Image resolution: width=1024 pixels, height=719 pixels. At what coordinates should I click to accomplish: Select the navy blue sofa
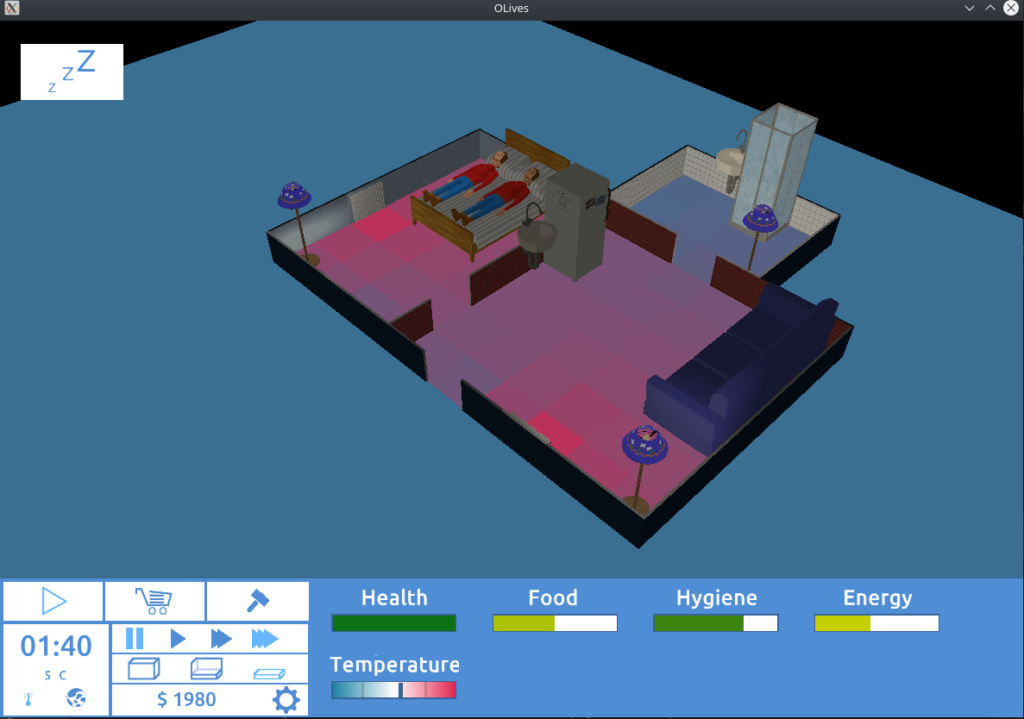click(738, 371)
